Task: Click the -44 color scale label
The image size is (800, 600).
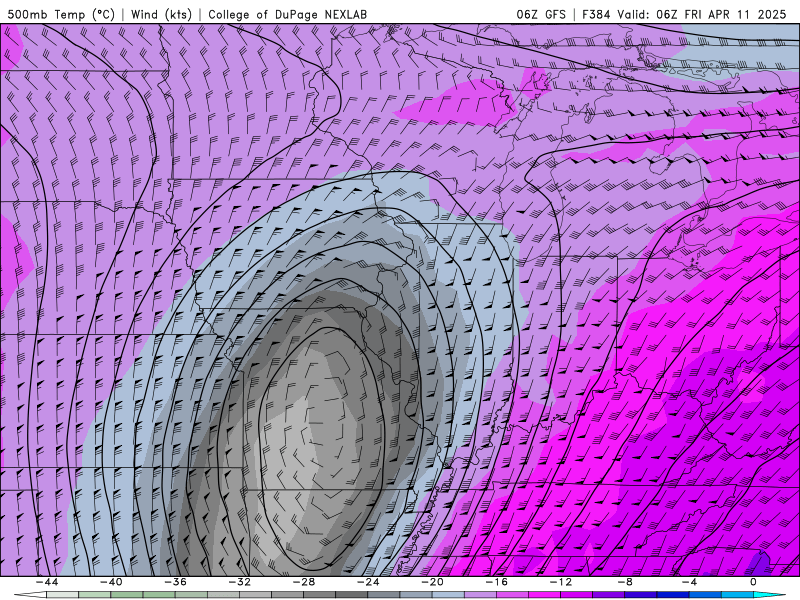Action: 47,582
